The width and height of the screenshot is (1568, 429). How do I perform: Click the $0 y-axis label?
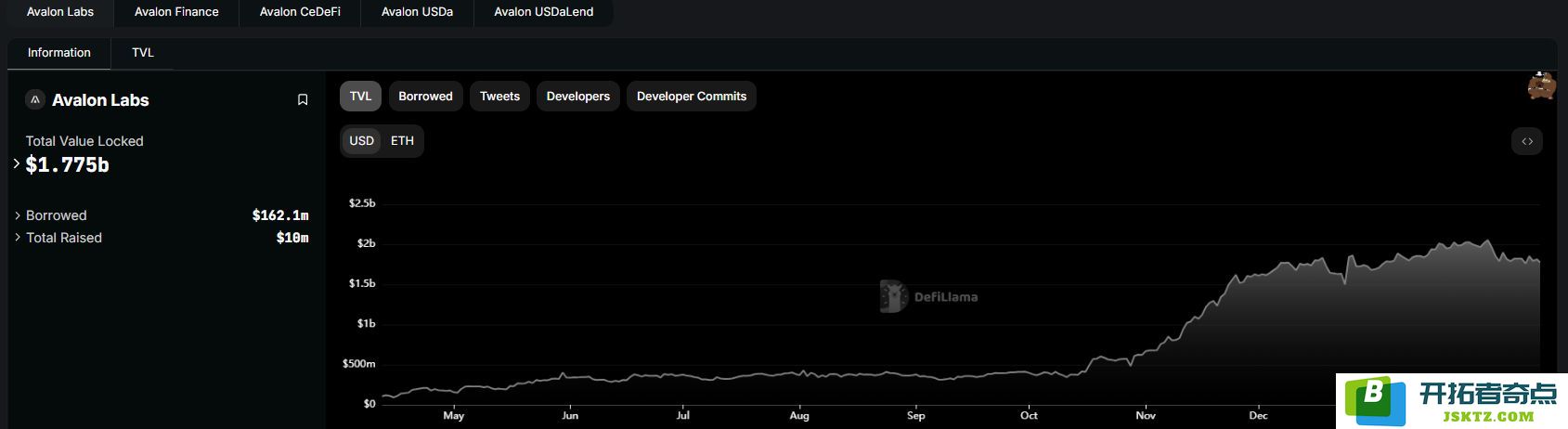click(x=369, y=404)
